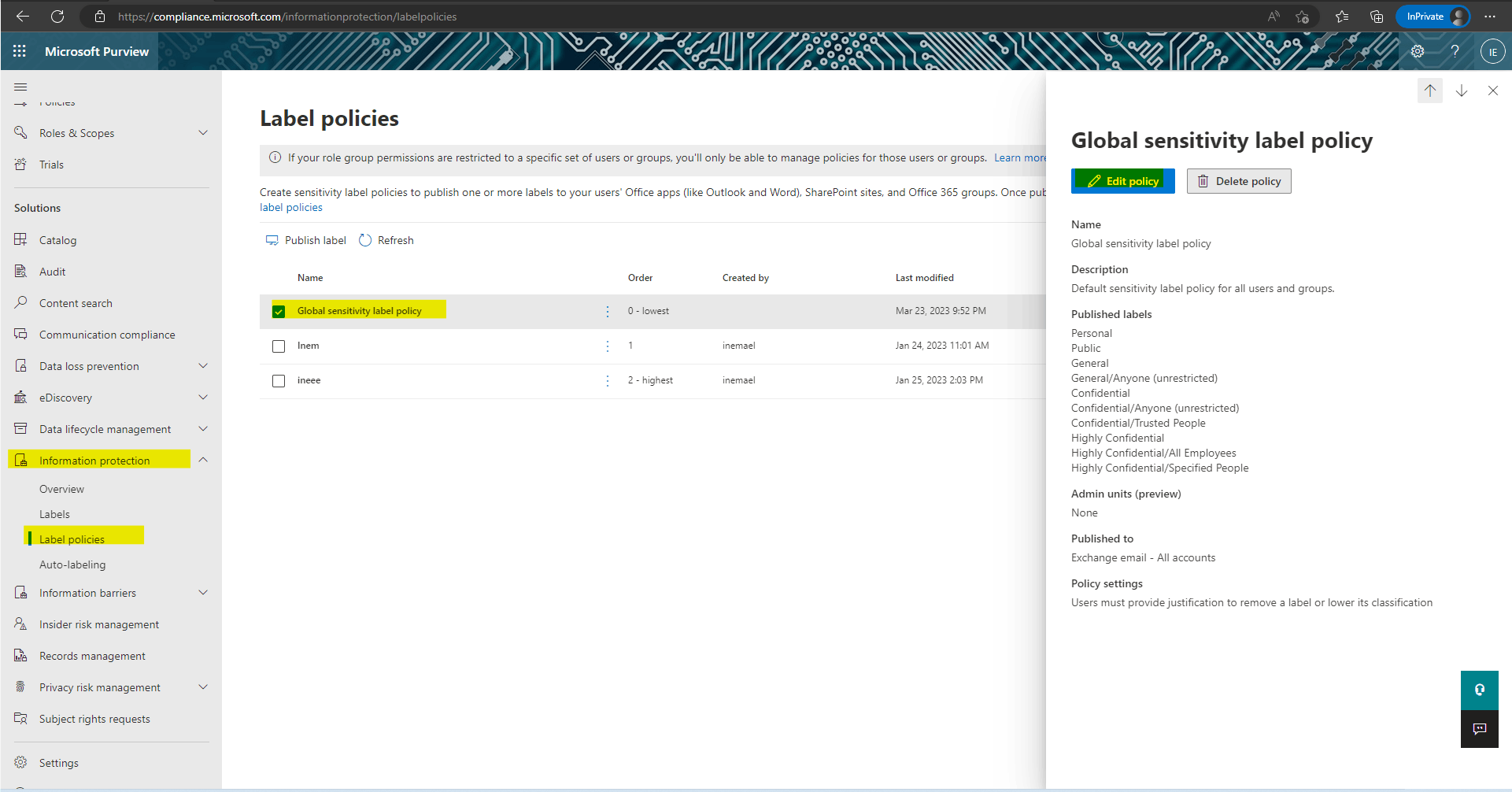Sort by the Last modified column
Image resolution: width=1512 pixels, height=792 pixels.
[924, 278]
